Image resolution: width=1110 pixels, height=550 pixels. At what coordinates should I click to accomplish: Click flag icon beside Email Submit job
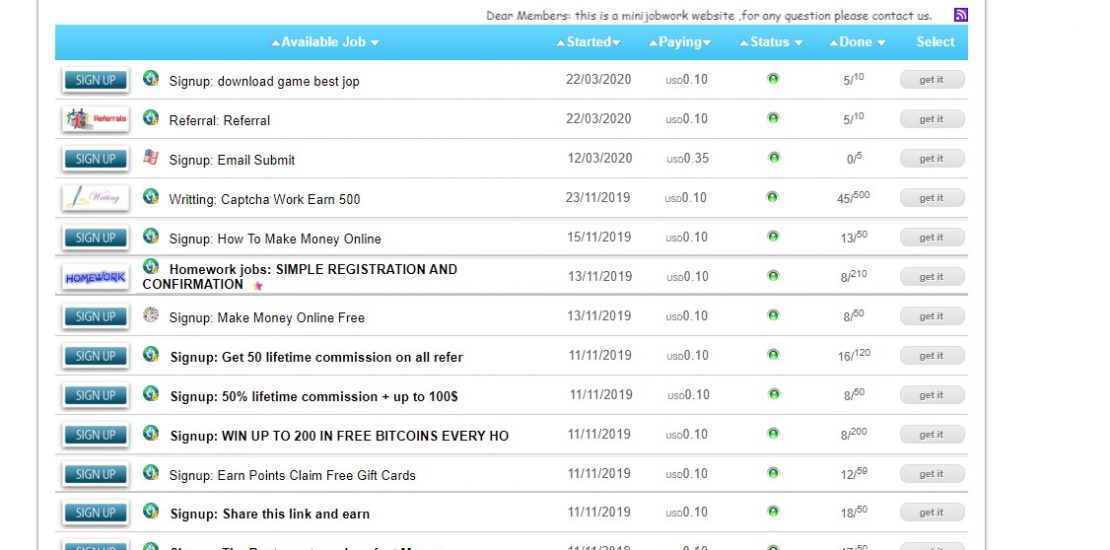pyautogui.click(x=151, y=157)
